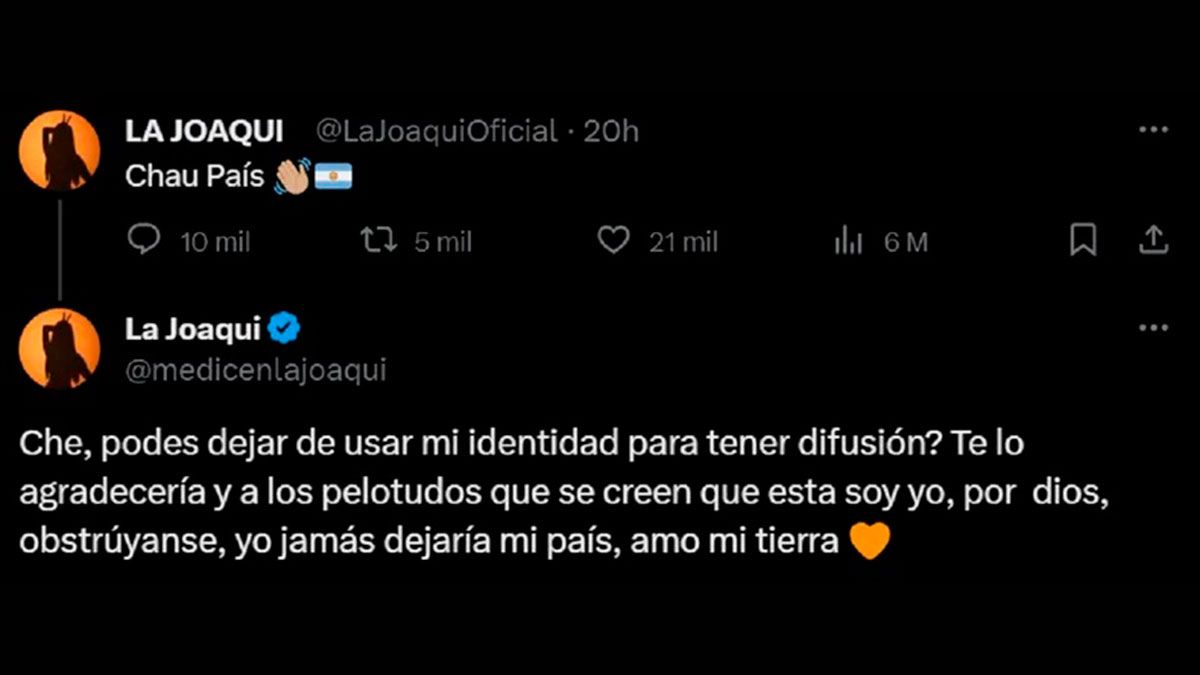
Task: Open more options on LA JOAQUI's top tweet
Action: pyautogui.click(x=1153, y=130)
